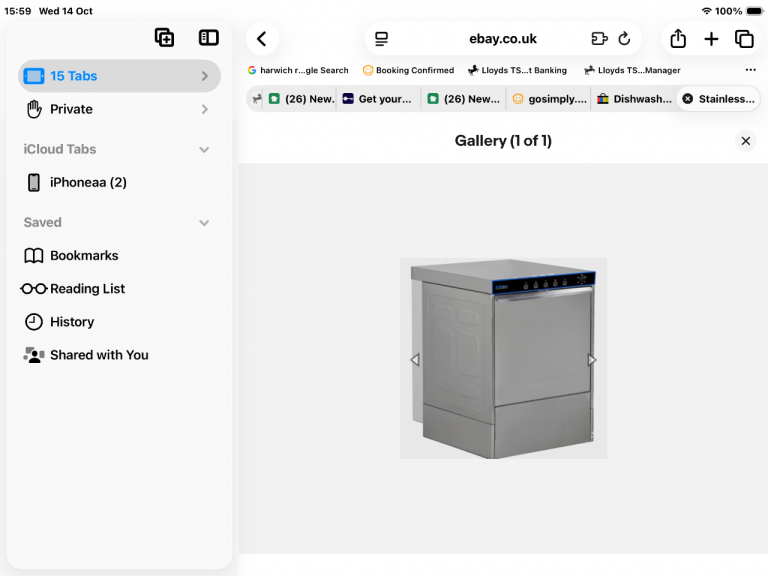768x576 pixels.
Task: Select the Stainless... tab
Action: click(719, 99)
